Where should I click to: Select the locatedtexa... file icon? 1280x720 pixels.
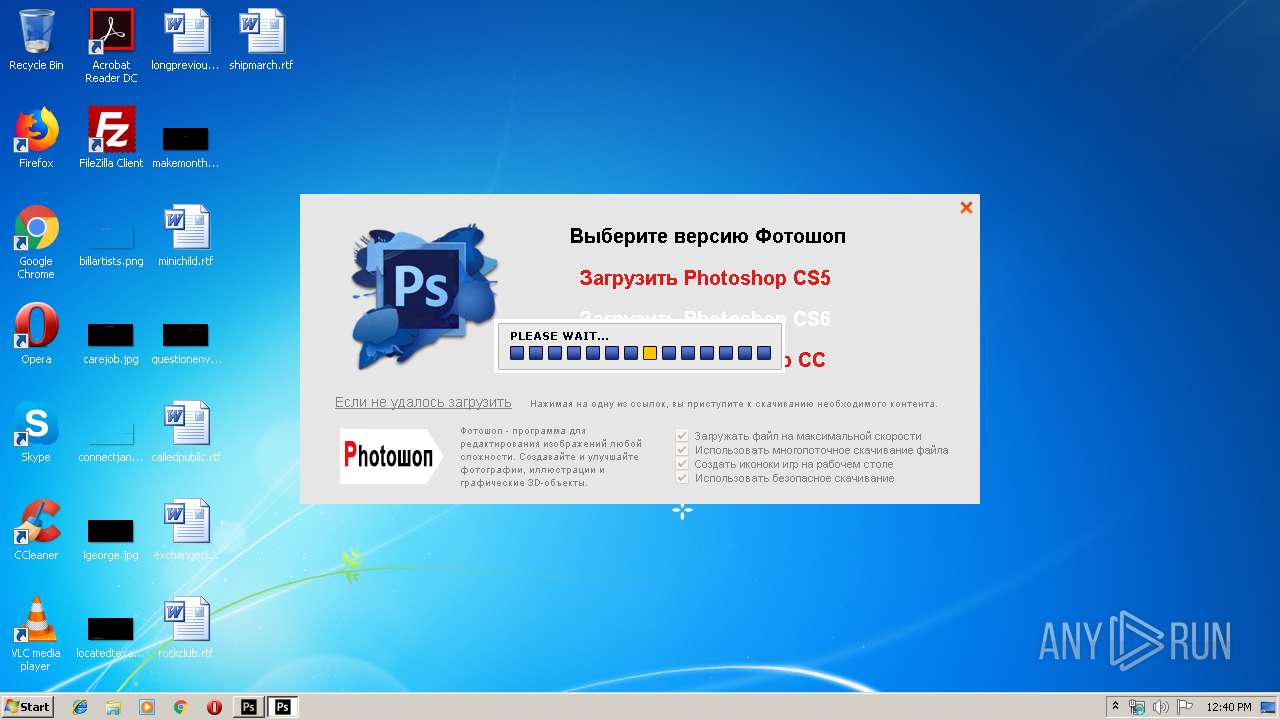pyautogui.click(x=111, y=636)
